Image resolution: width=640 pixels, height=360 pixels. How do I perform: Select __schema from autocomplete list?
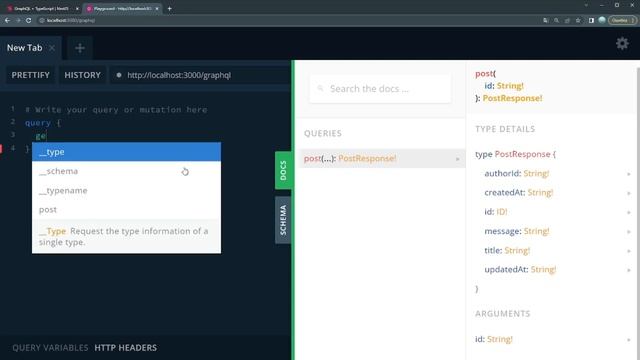pos(127,171)
